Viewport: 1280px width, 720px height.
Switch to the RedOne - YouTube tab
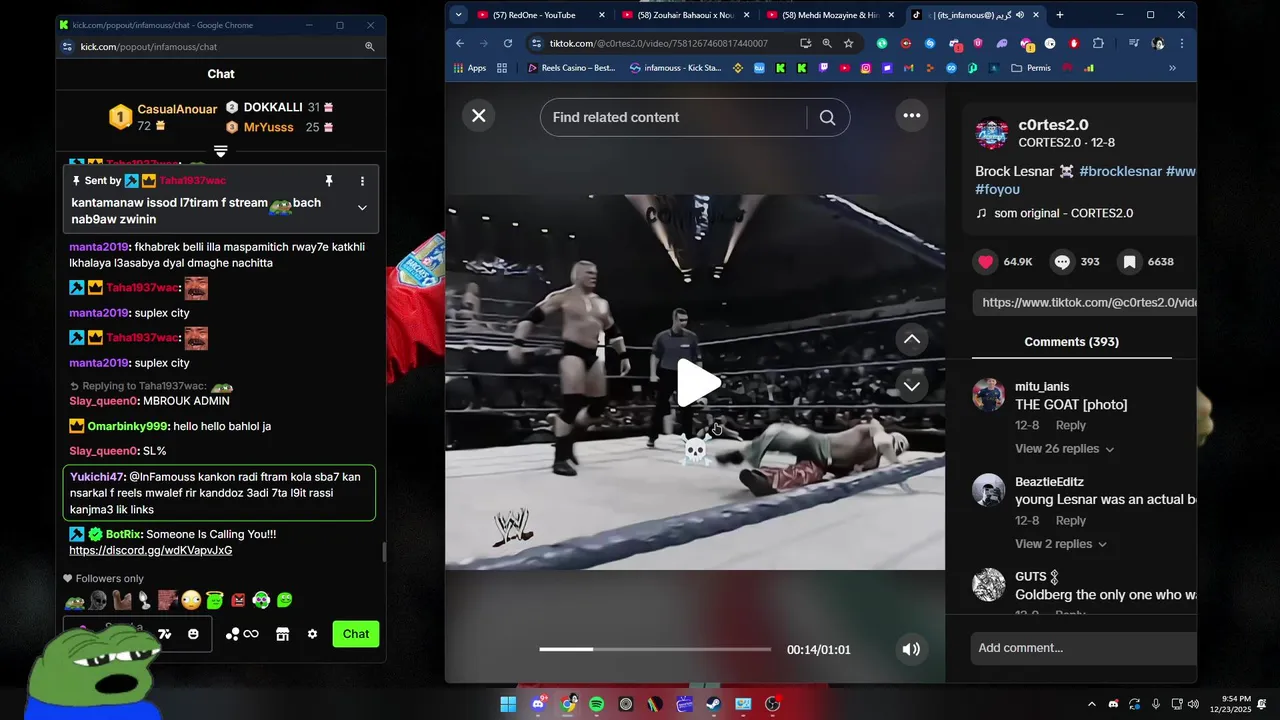tap(541, 15)
